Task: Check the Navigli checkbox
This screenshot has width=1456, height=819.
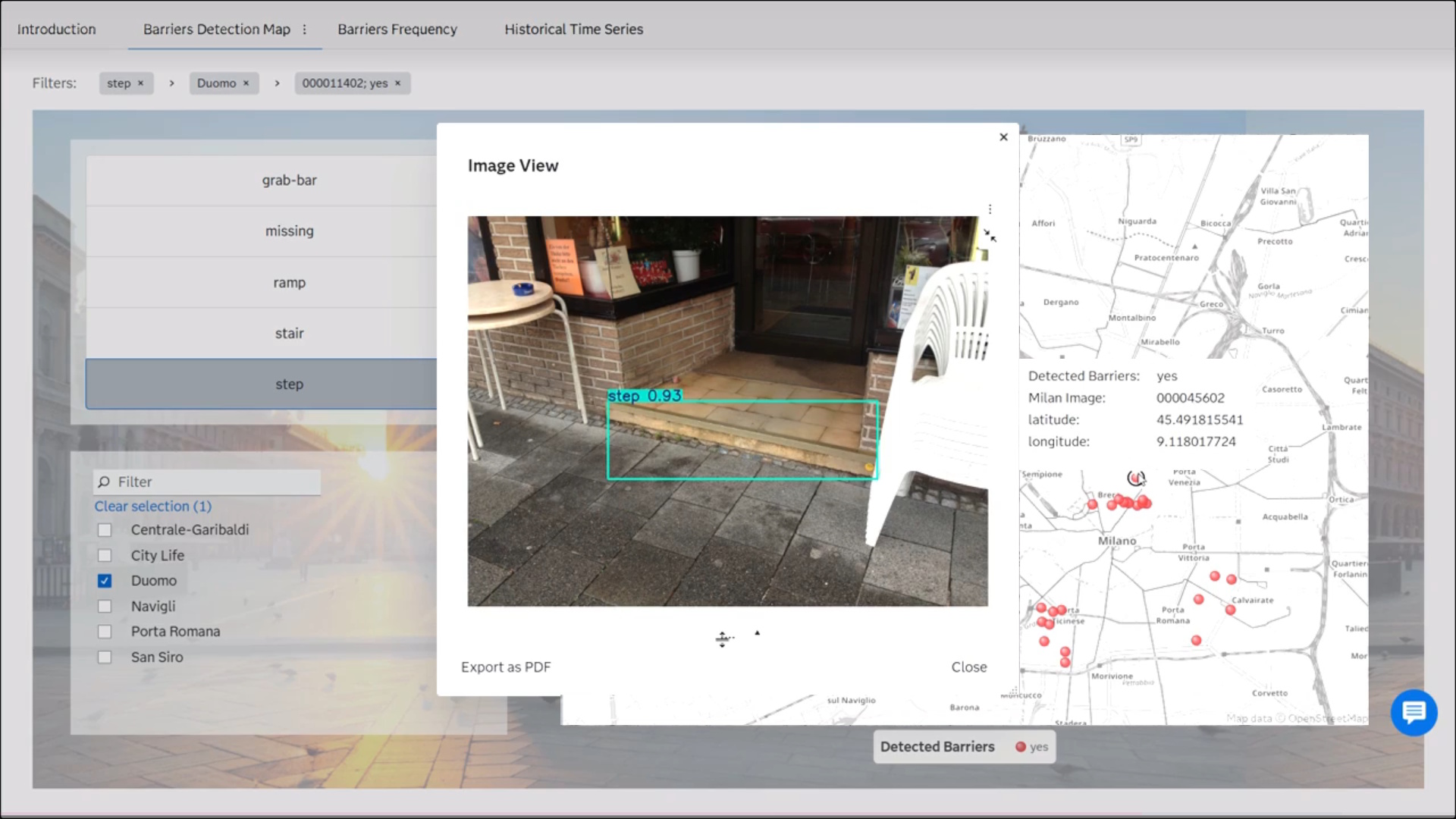Action: [105, 607]
